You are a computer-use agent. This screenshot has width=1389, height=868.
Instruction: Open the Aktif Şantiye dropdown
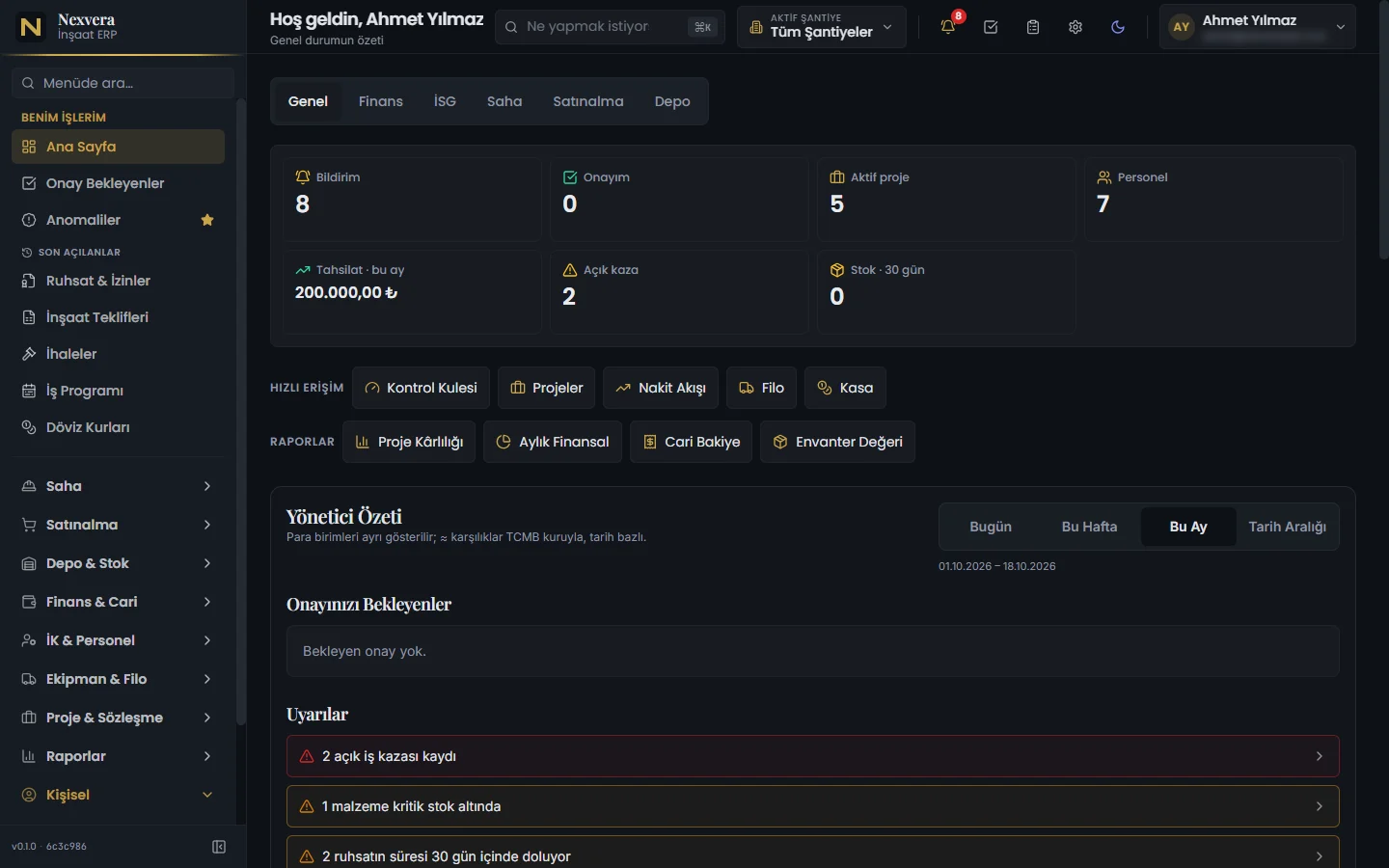pyautogui.click(x=822, y=27)
